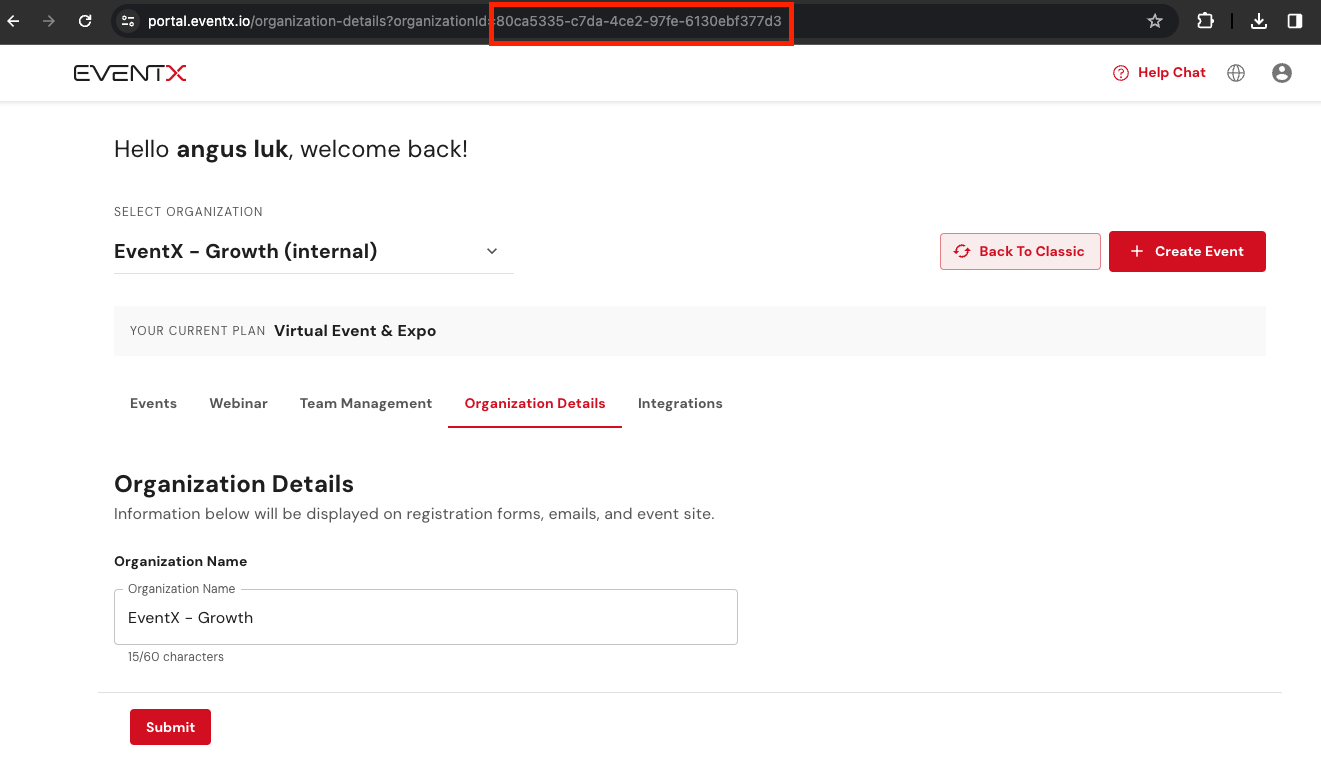Submit the organization details form

point(170,727)
